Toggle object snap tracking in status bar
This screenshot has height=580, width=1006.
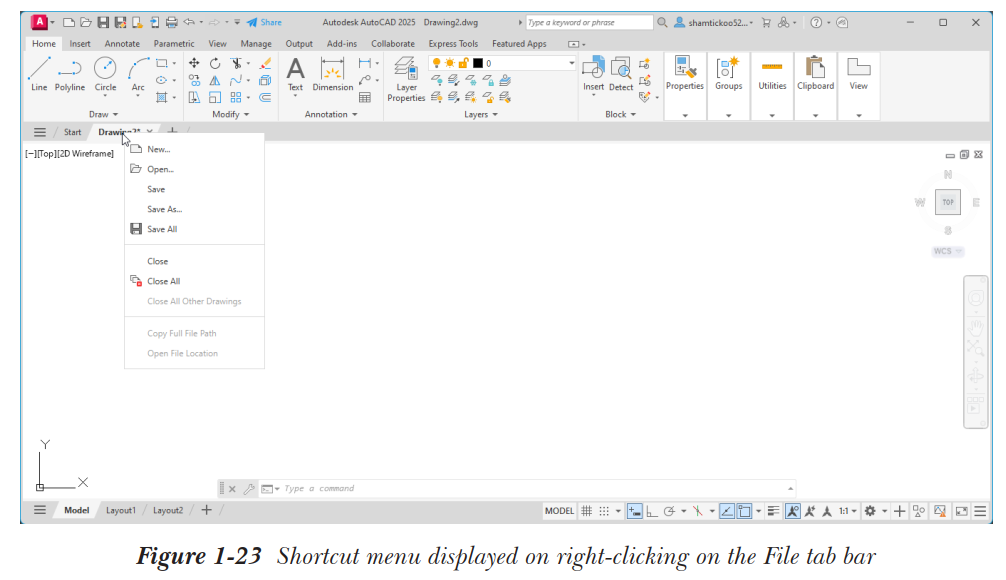pos(727,511)
